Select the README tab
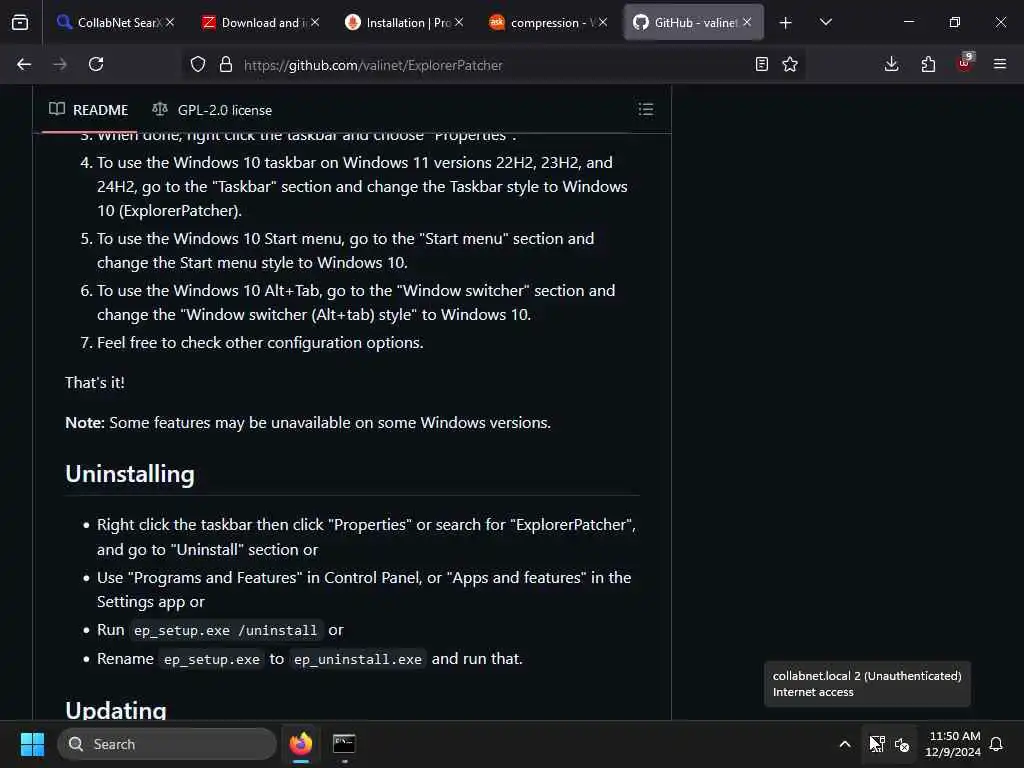 click(x=89, y=110)
